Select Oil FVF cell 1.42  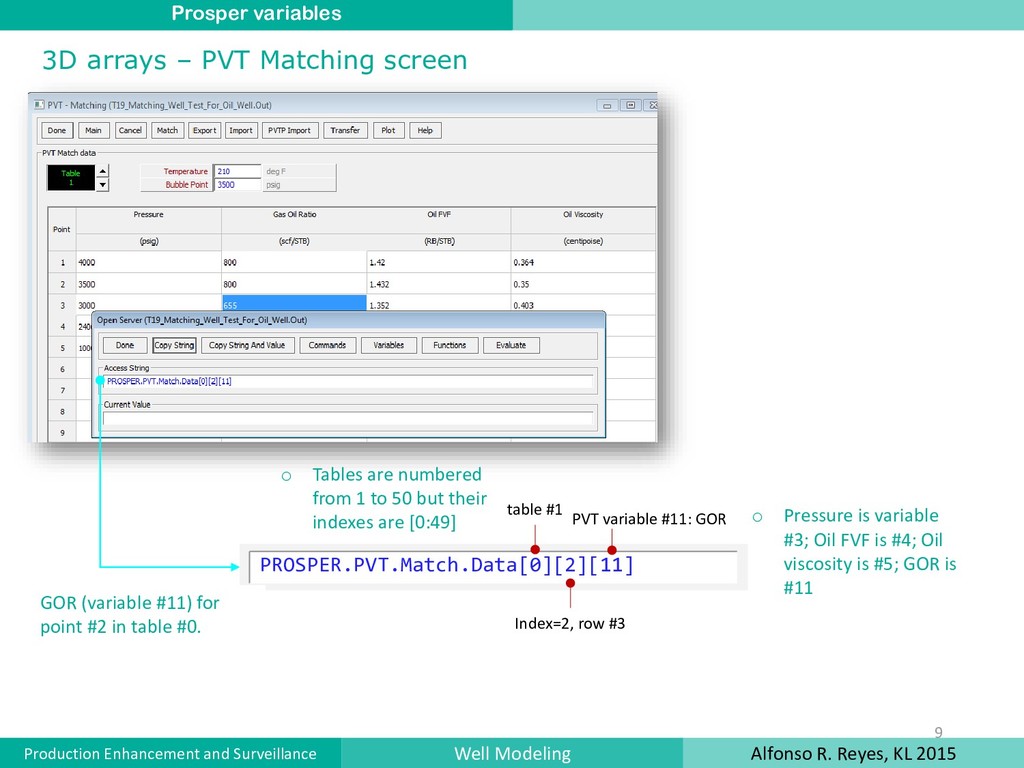click(x=439, y=263)
